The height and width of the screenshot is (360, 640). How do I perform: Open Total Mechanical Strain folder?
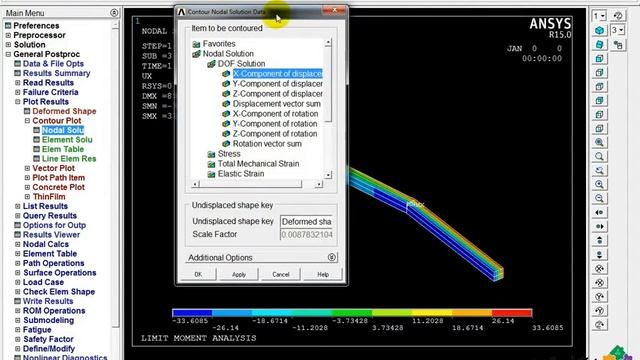point(258,164)
